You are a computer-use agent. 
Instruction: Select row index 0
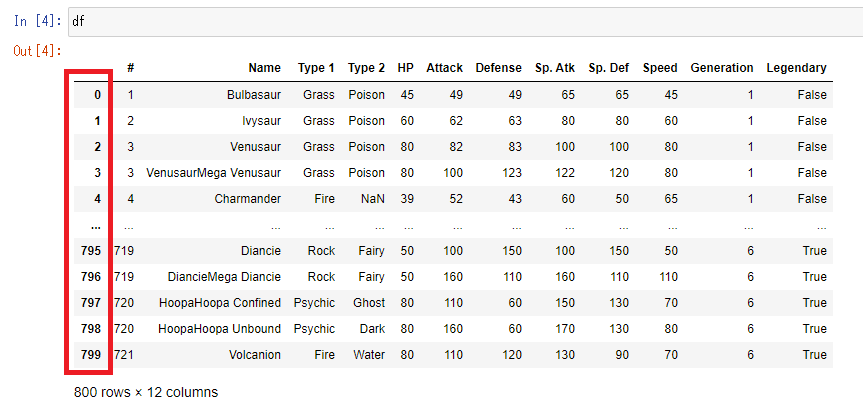[x=97, y=95]
